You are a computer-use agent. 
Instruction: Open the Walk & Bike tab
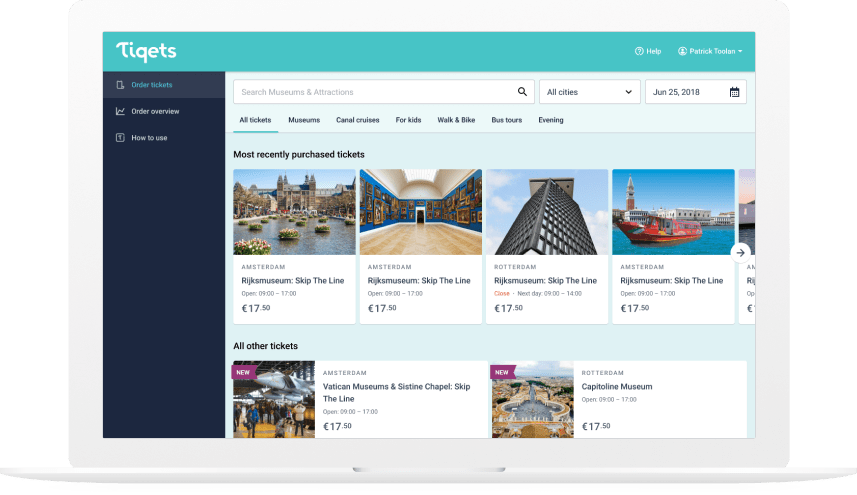(456, 120)
